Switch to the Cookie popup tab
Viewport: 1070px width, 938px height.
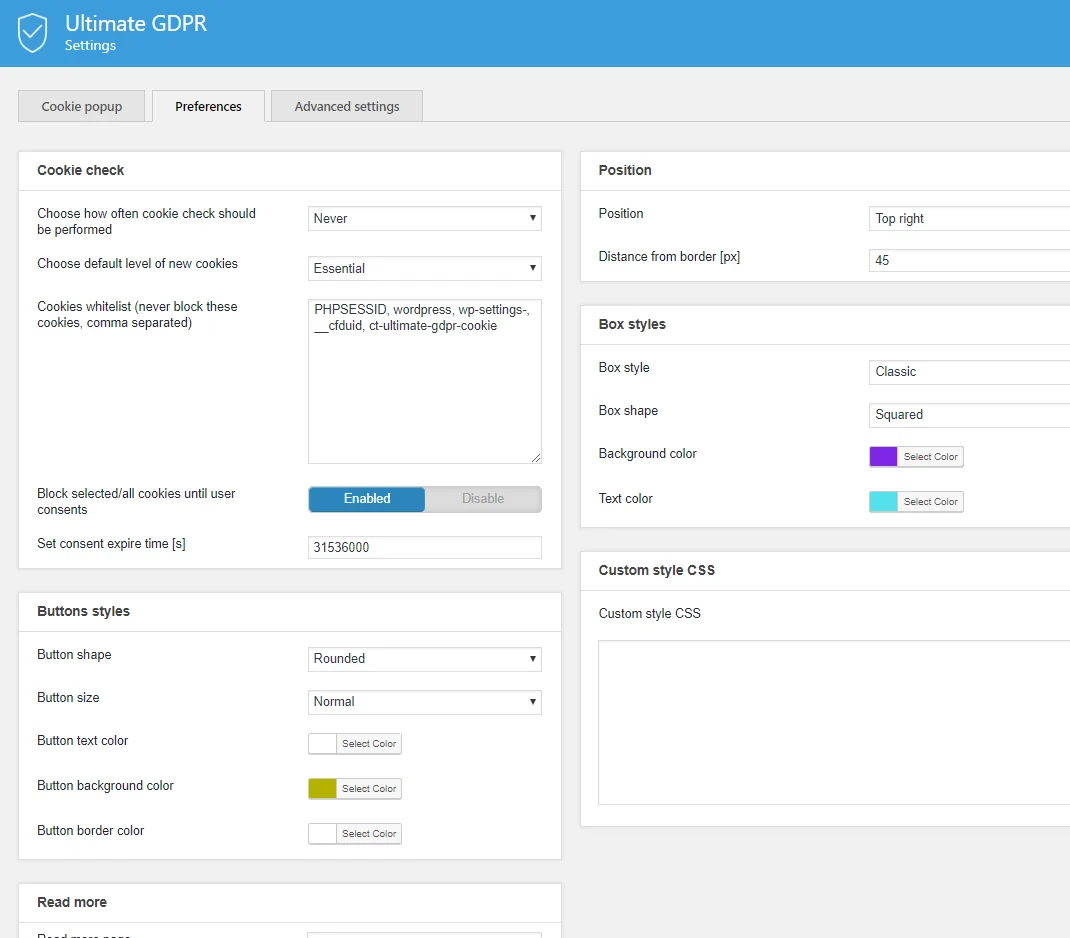[81, 106]
